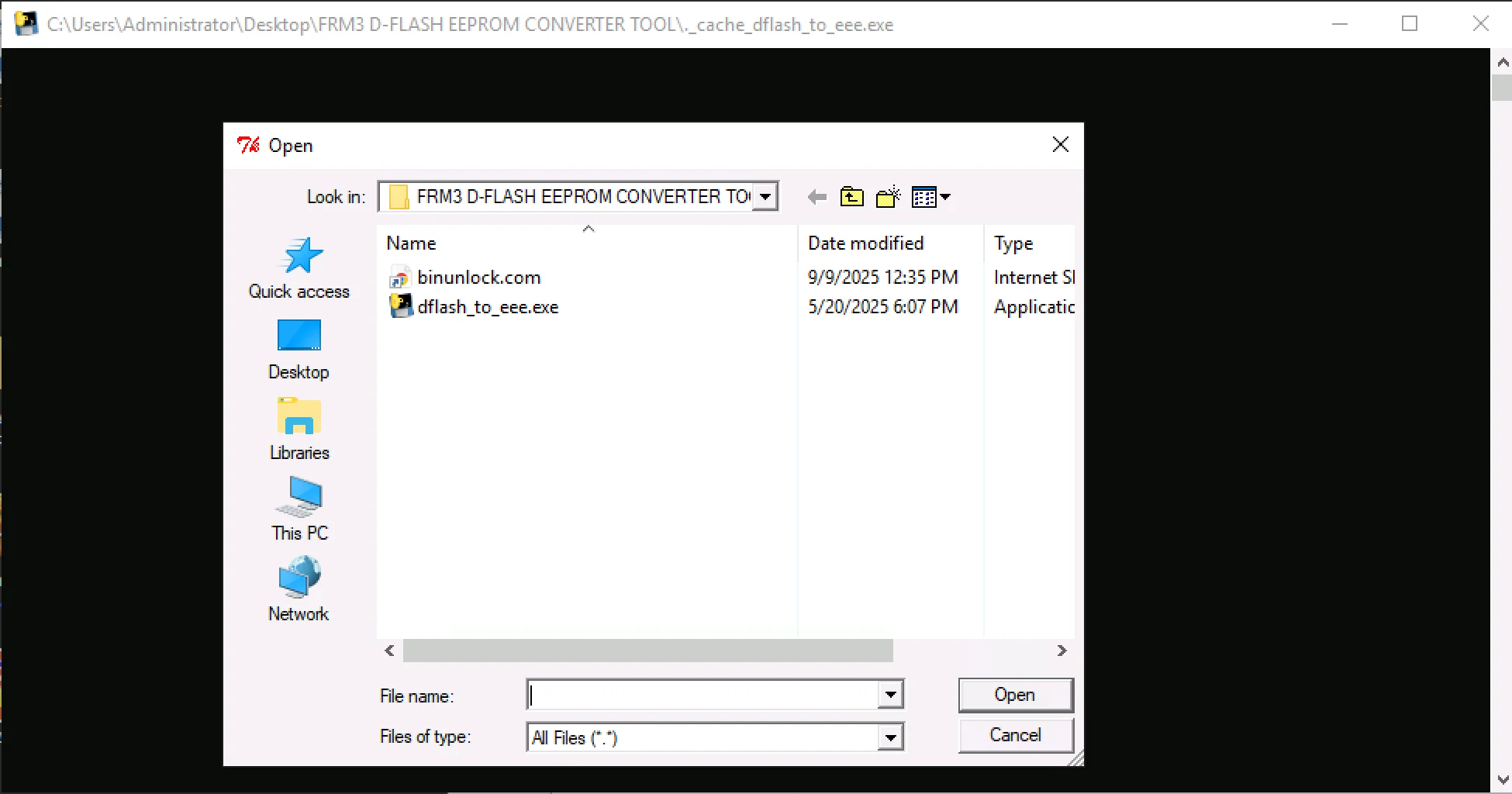Viewport: 1512px width, 794px height.
Task: Click the Quick access star icon
Action: (x=299, y=257)
